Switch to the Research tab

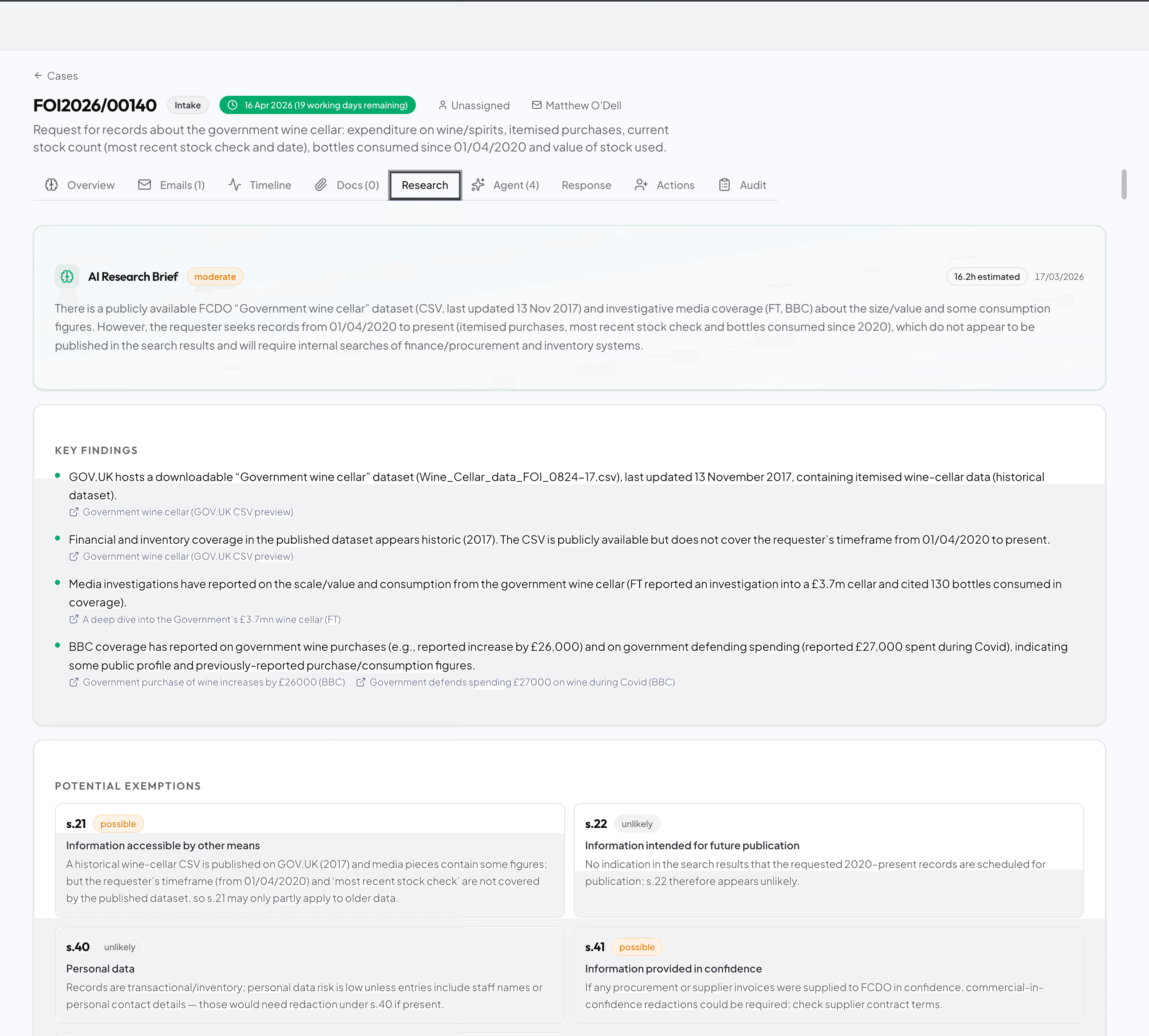(425, 185)
